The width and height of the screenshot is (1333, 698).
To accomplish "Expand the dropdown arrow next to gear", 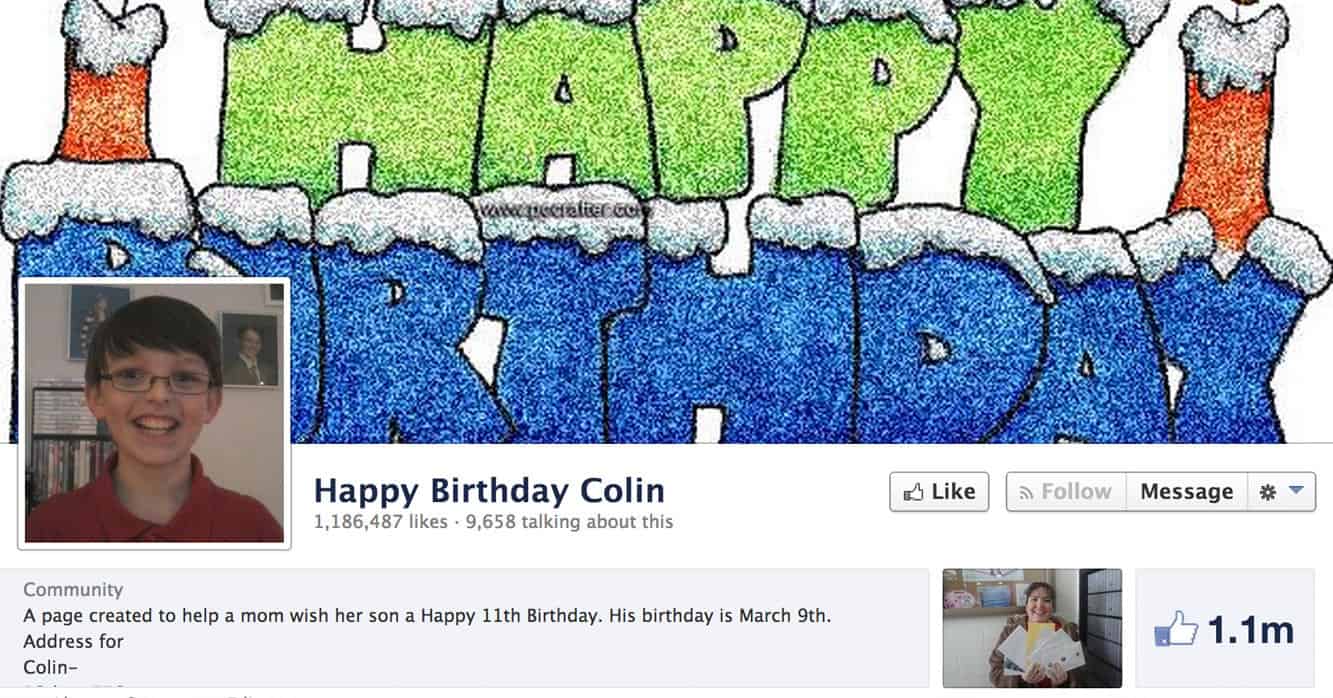I will click(1296, 491).
